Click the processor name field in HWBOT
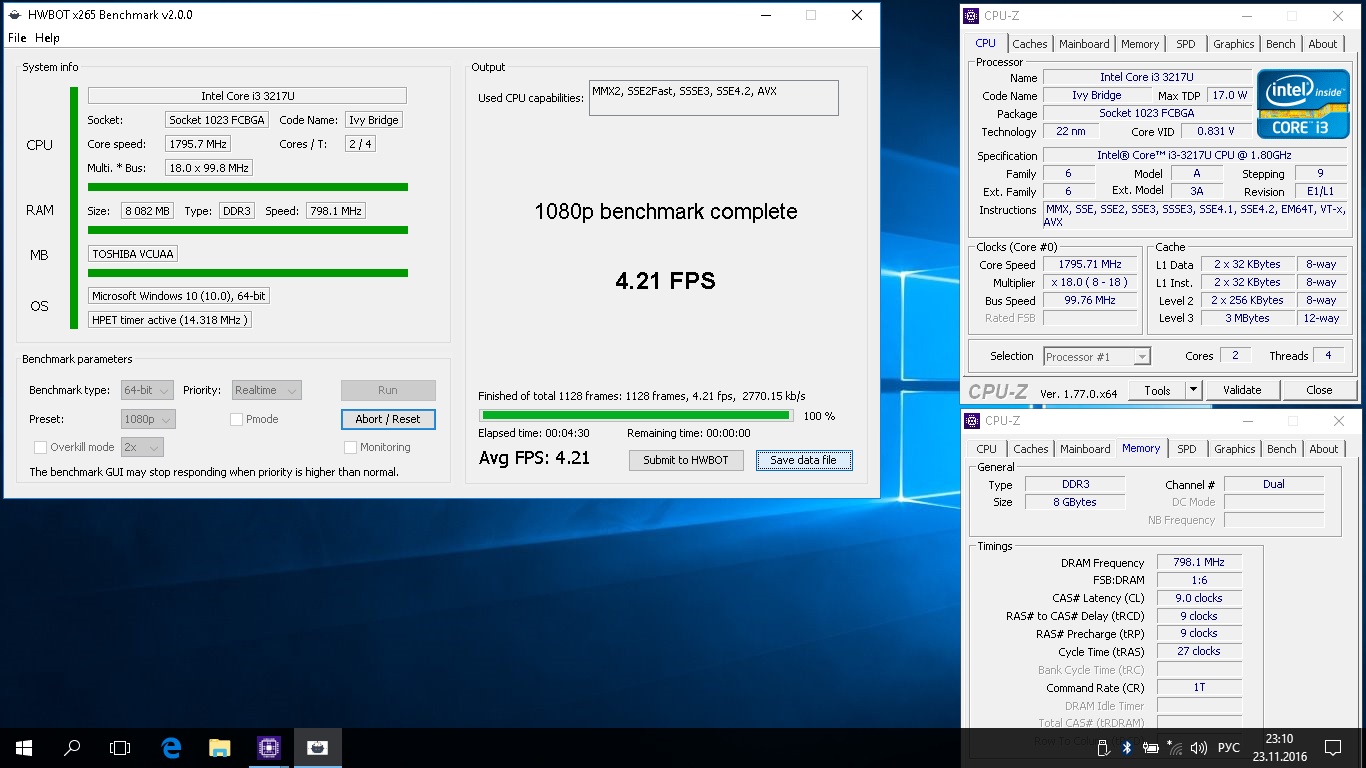 point(247,96)
